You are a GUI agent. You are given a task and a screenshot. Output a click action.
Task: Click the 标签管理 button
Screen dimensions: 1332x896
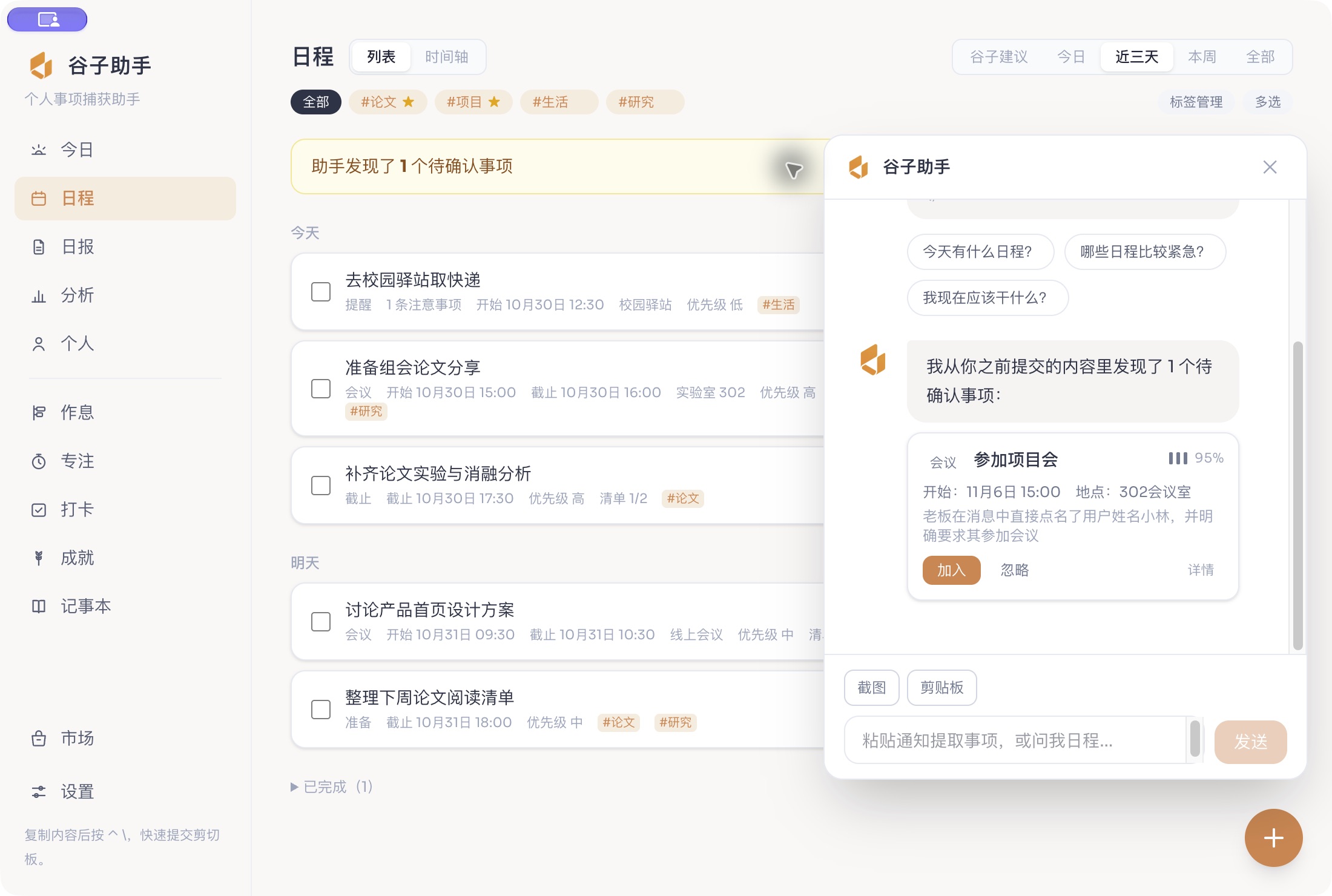click(1196, 102)
